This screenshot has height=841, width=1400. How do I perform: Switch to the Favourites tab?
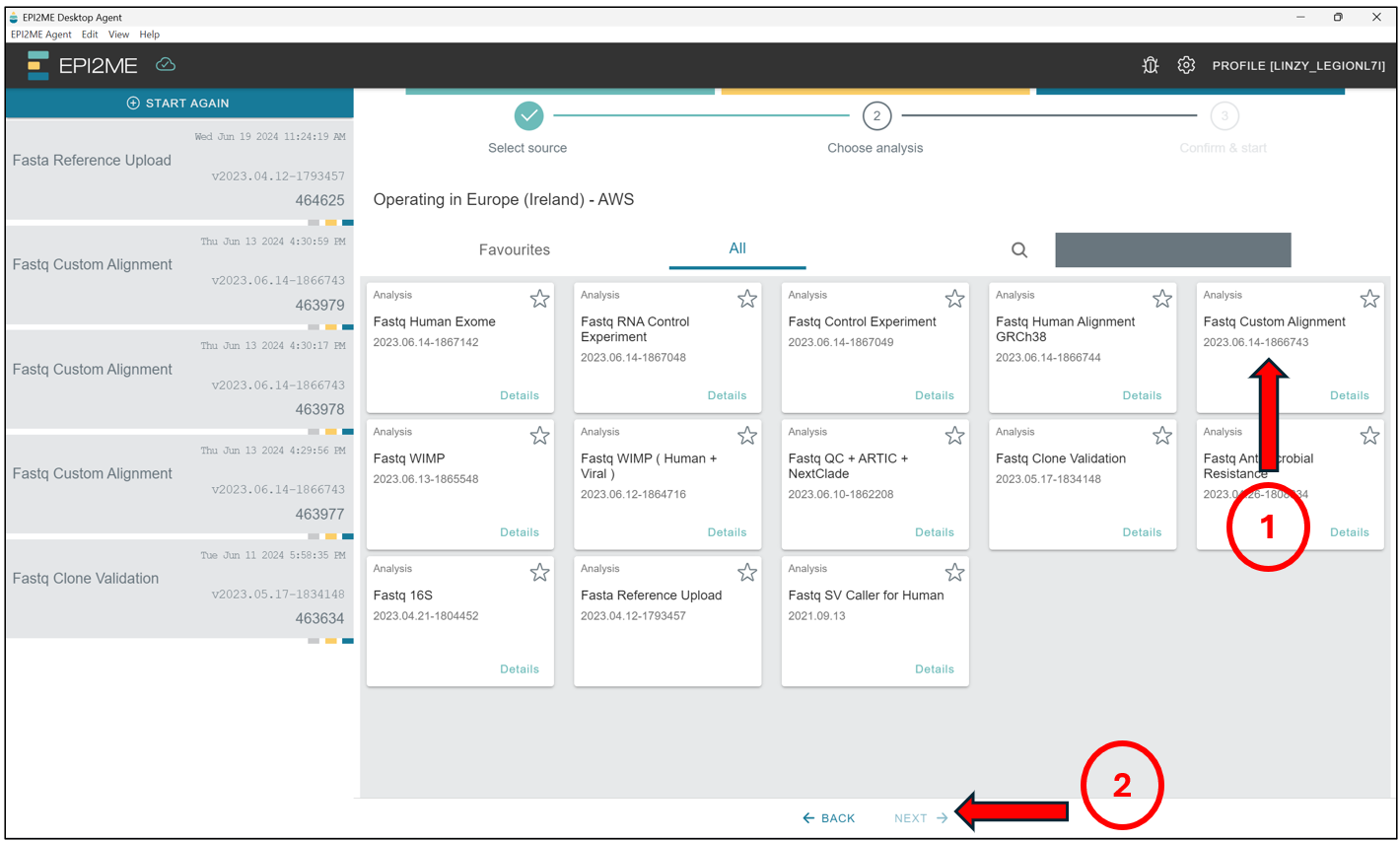(x=515, y=250)
